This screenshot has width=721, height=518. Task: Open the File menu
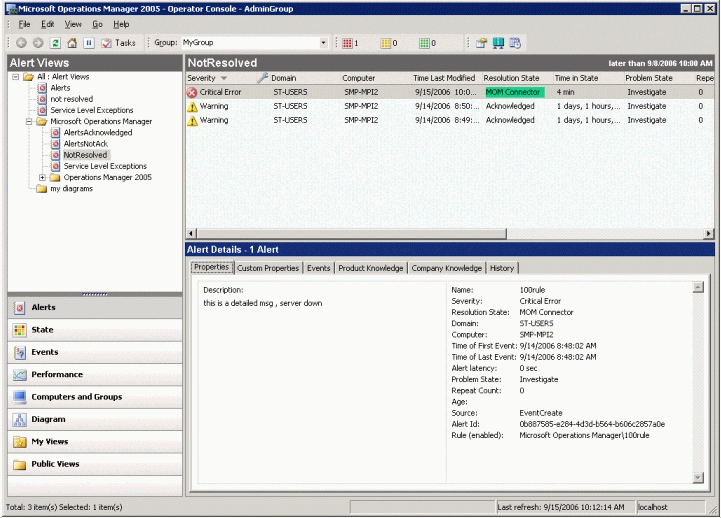(24, 24)
